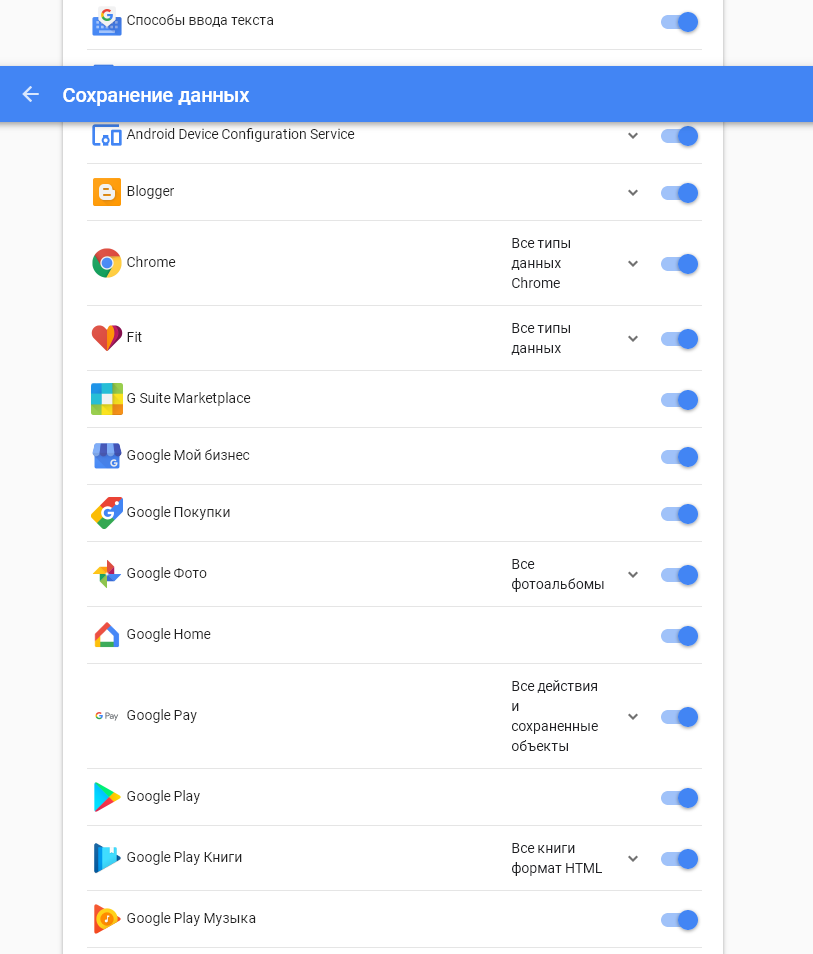Image resolution: width=813 pixels, height=954 pixels.
Task: Click the Сохранение данных header title
Action: pos(156,95)
